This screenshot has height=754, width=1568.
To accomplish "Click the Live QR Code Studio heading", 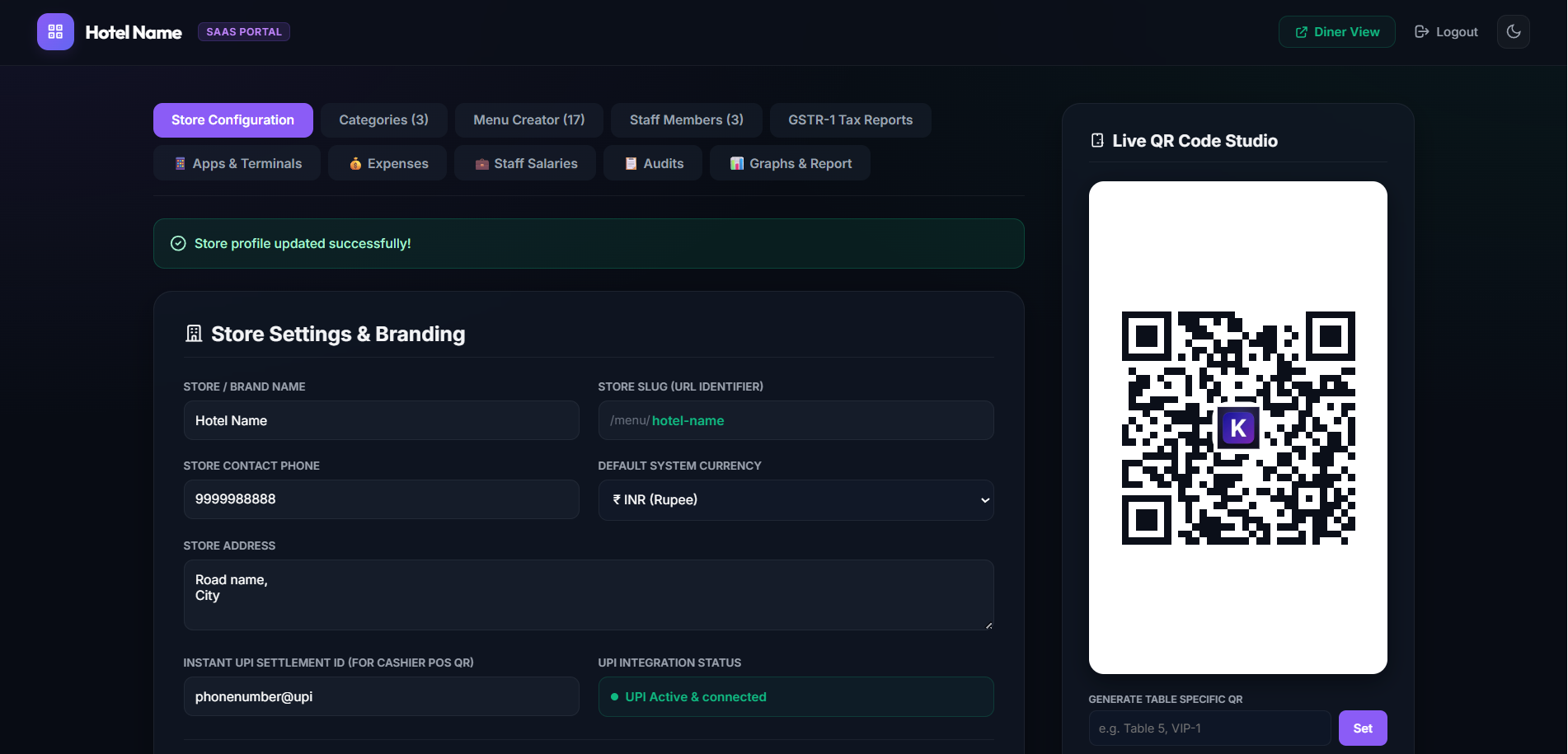I will (1195, 141).
